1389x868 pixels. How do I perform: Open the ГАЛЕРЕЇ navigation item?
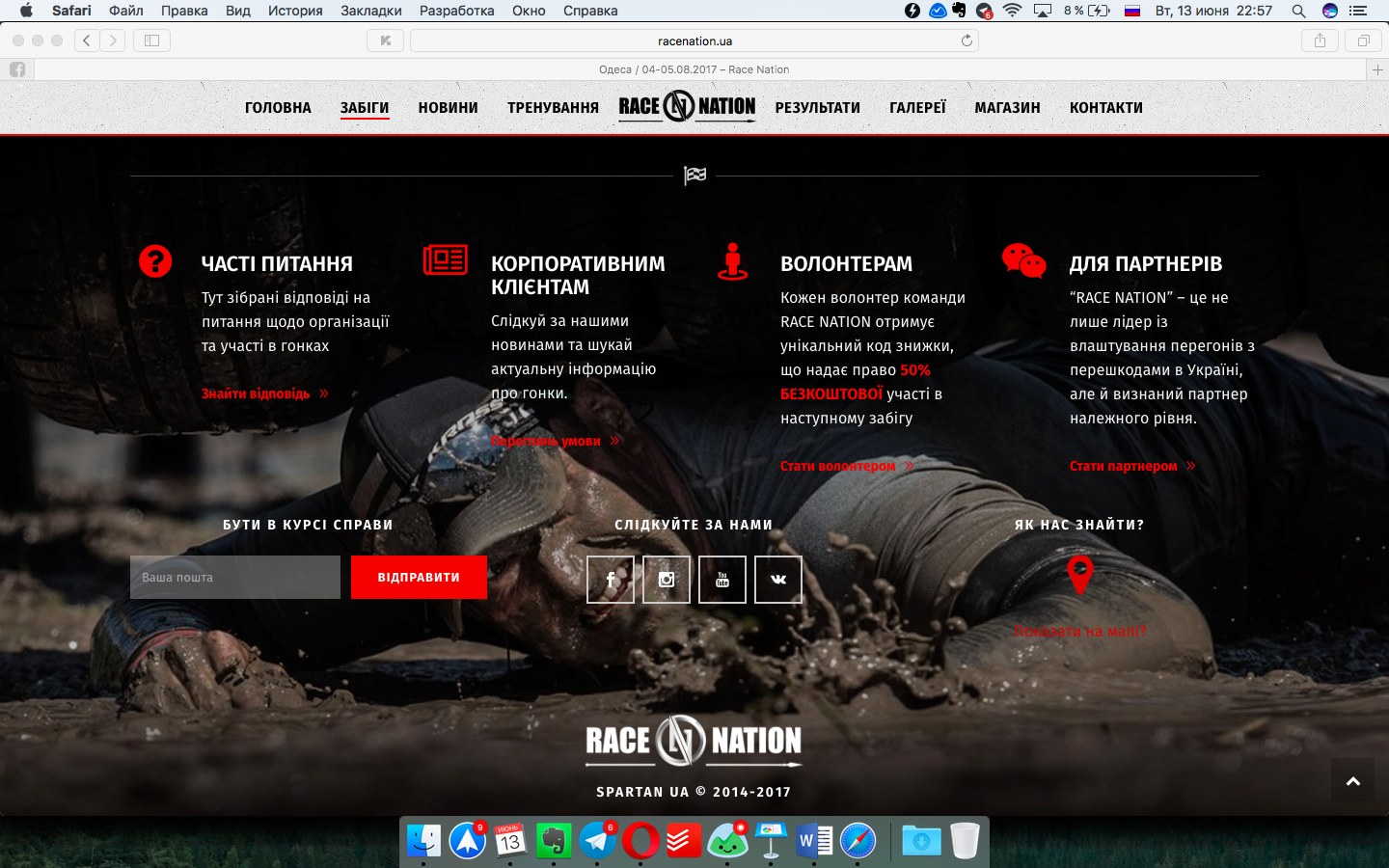[x=918, y=108]
